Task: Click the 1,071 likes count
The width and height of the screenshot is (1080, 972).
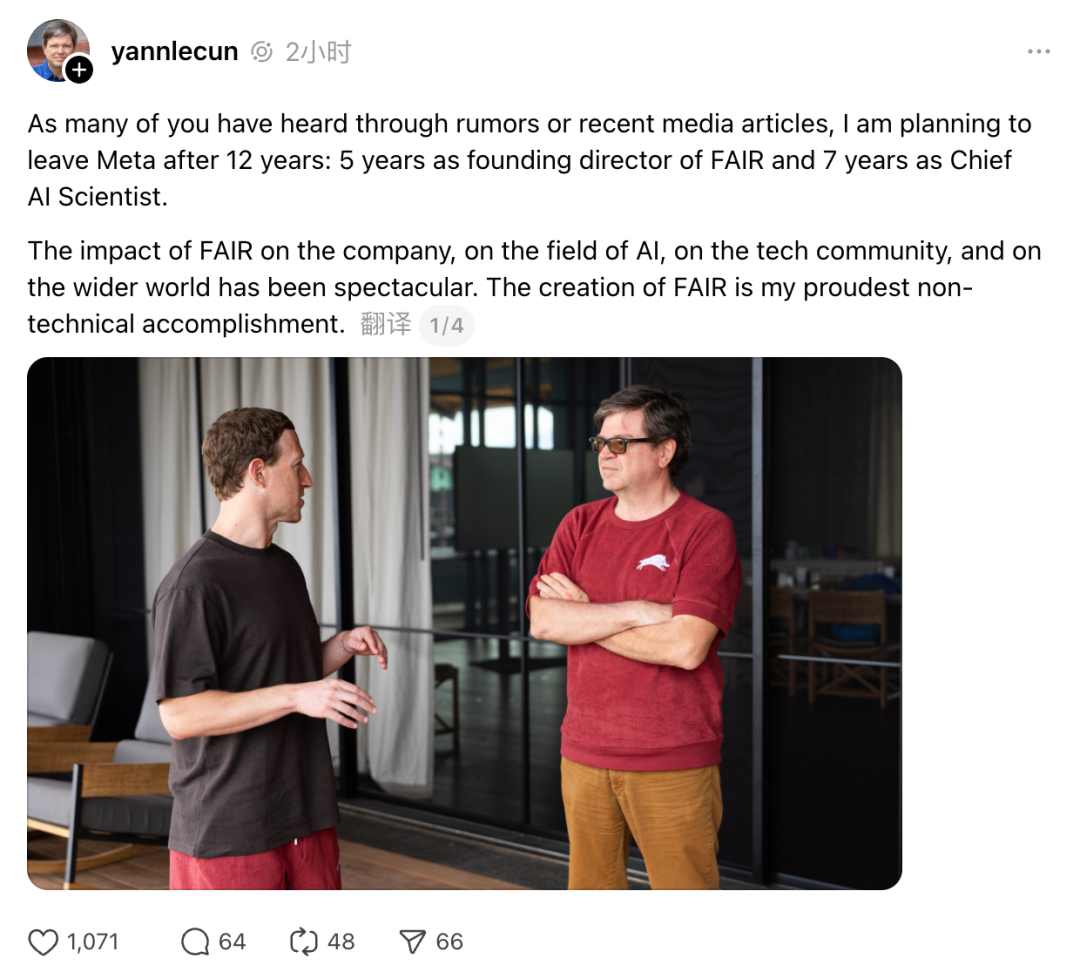Action: point(91,941)
